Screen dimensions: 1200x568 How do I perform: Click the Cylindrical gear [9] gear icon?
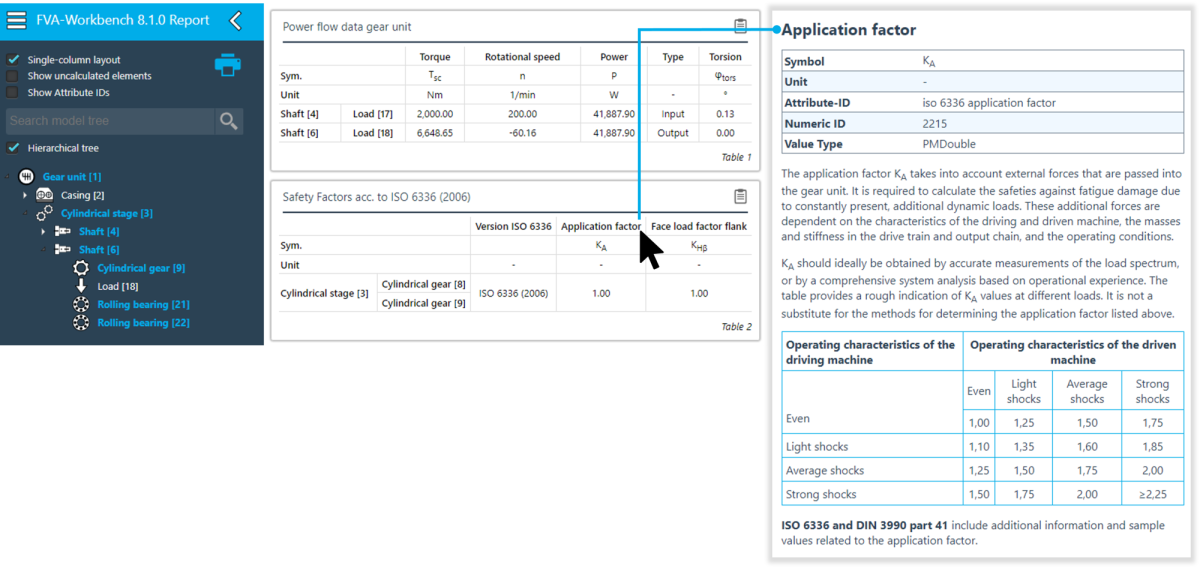pos(81,268)
